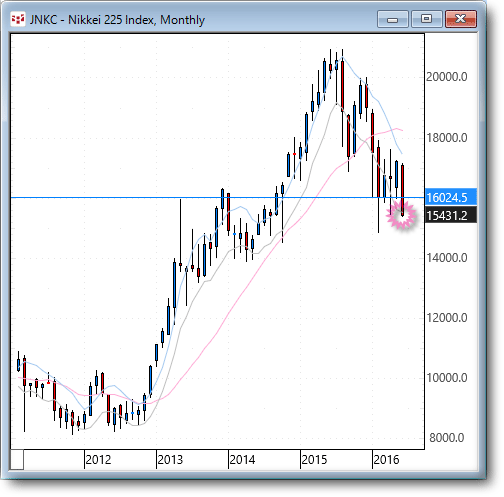The image size is (504, 497).
Task: Click the JNKC chart window icon
Action: pyautogui.click(x=18, y=19)
